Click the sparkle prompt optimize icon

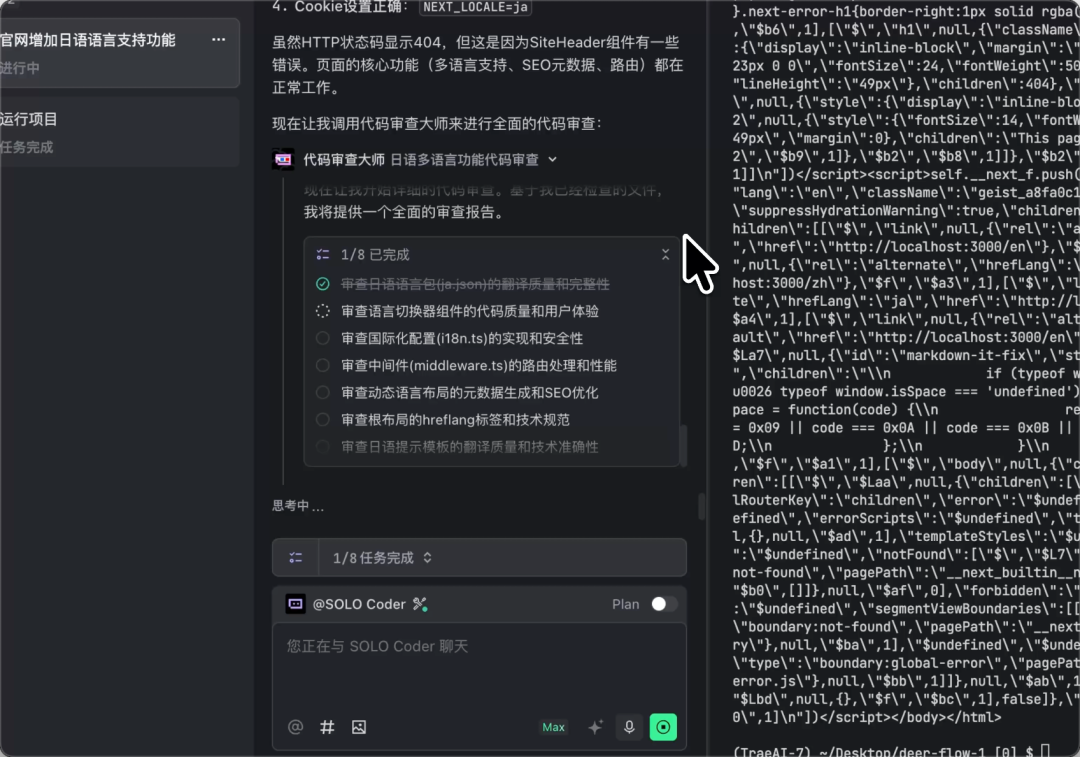coord(595,727)
